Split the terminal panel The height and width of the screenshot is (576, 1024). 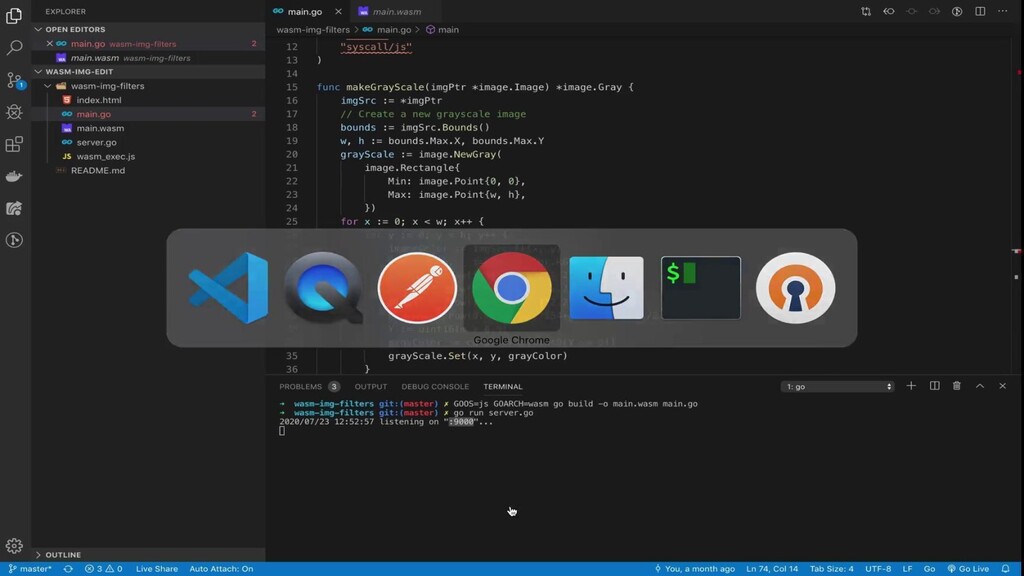[x=934, y=386]
